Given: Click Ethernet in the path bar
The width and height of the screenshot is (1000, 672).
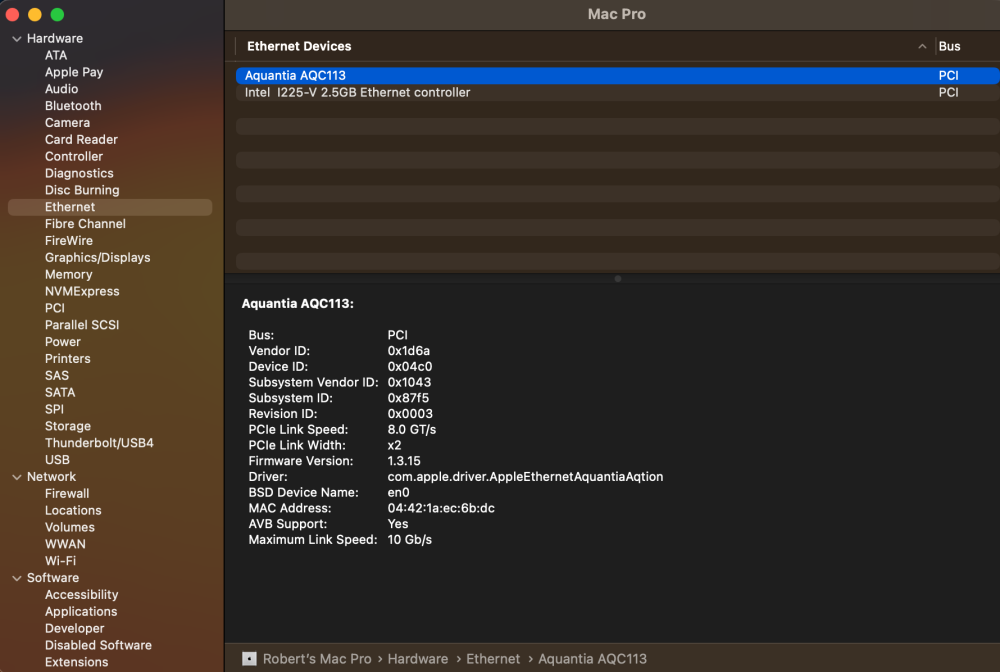Looking at the screenshot, I should (x=493, y=659).
